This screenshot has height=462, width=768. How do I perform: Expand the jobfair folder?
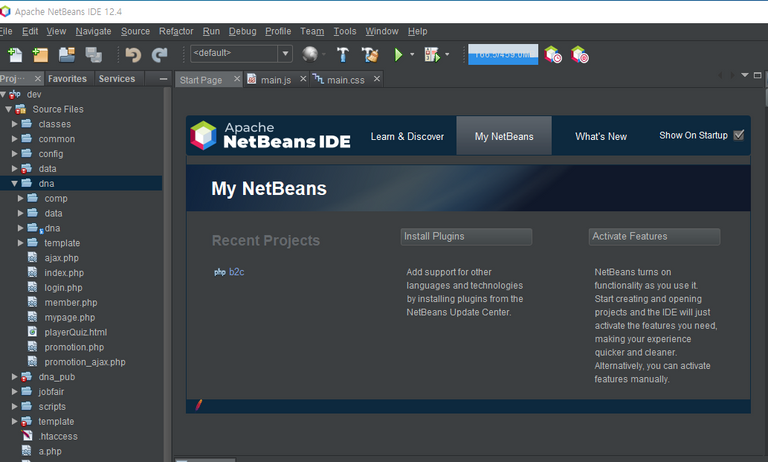click(x=14, y=391)
